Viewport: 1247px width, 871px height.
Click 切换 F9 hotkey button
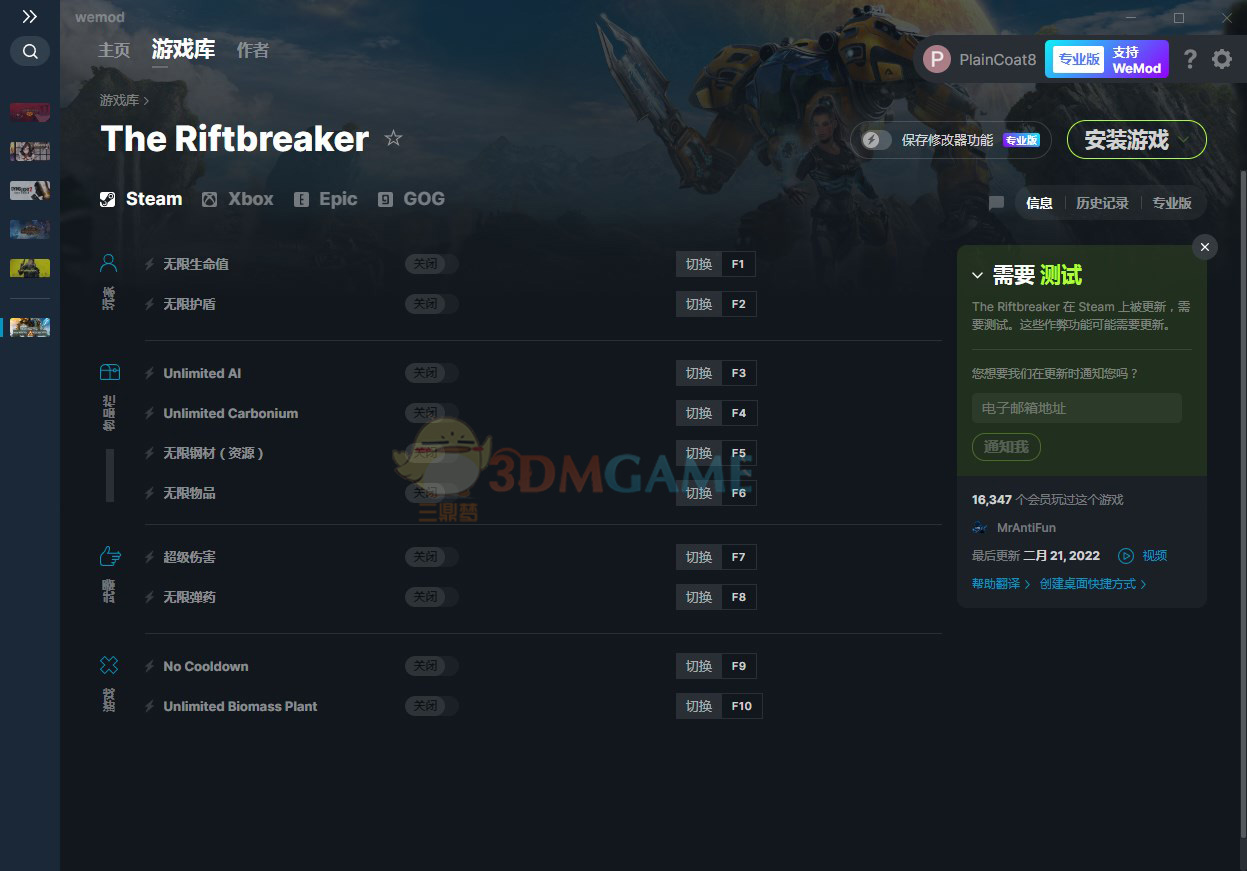pos(716,666)
